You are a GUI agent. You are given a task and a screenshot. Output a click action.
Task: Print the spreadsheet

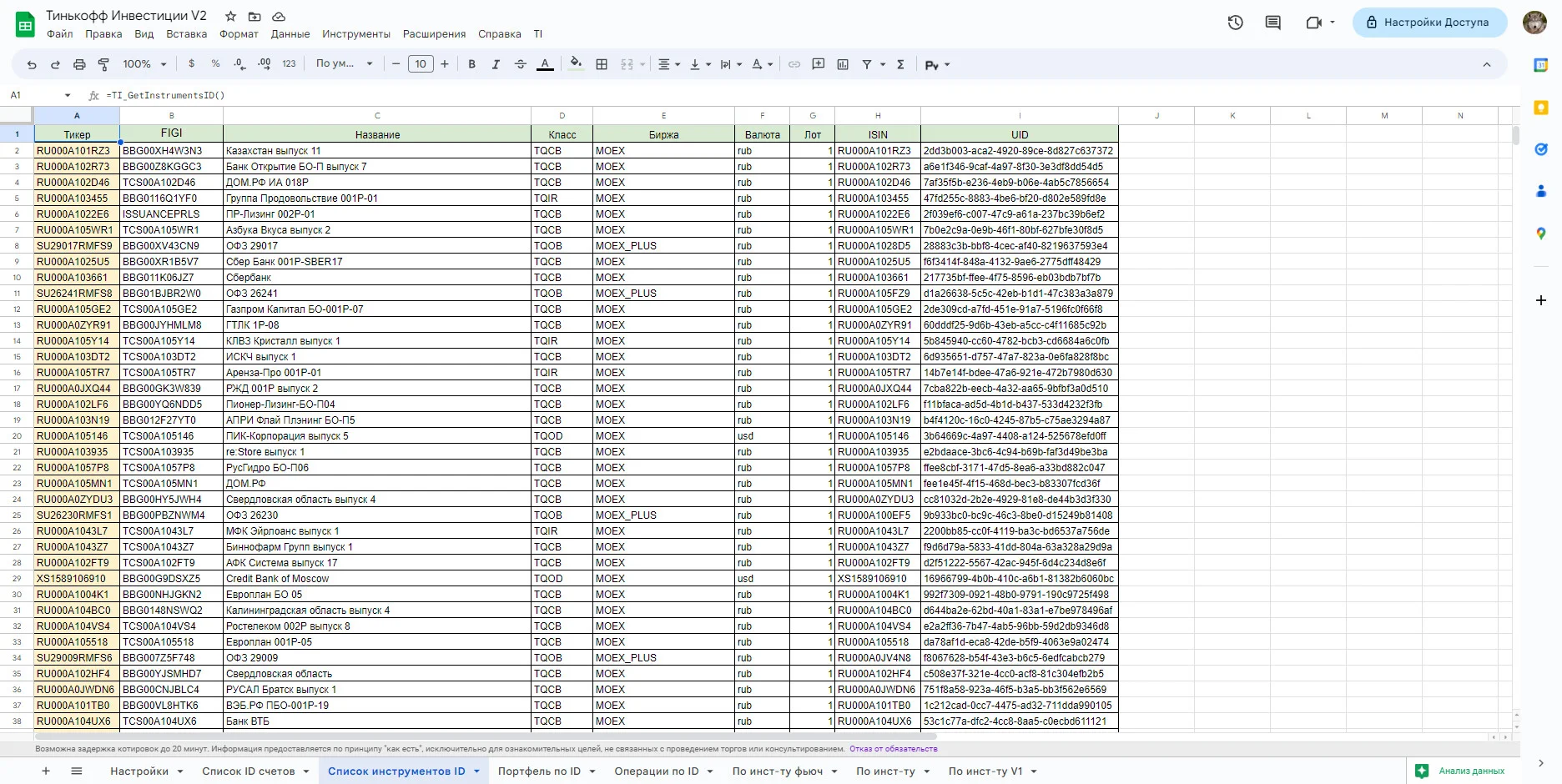[x=79, y=64]
